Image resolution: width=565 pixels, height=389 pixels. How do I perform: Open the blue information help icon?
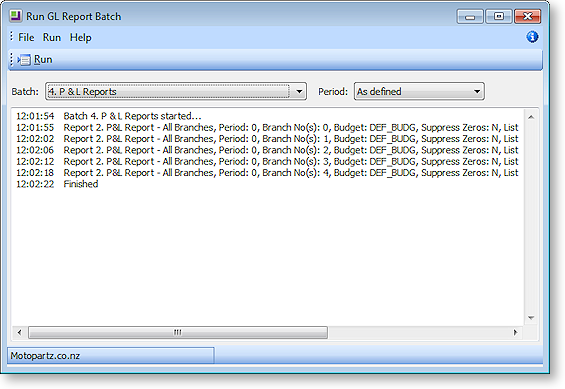(532, 37)
